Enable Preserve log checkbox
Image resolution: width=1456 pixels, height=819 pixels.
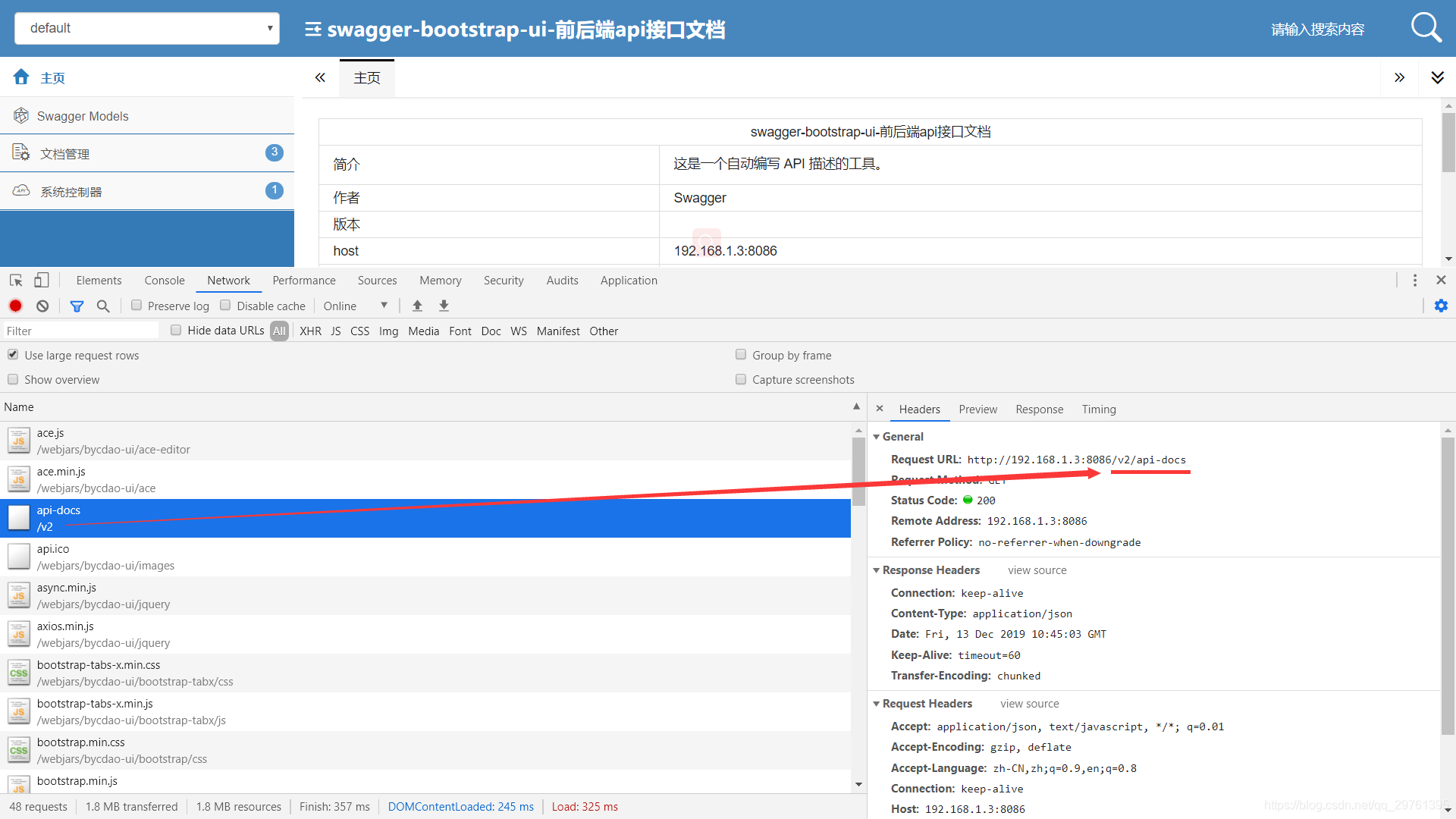(136, 305)
